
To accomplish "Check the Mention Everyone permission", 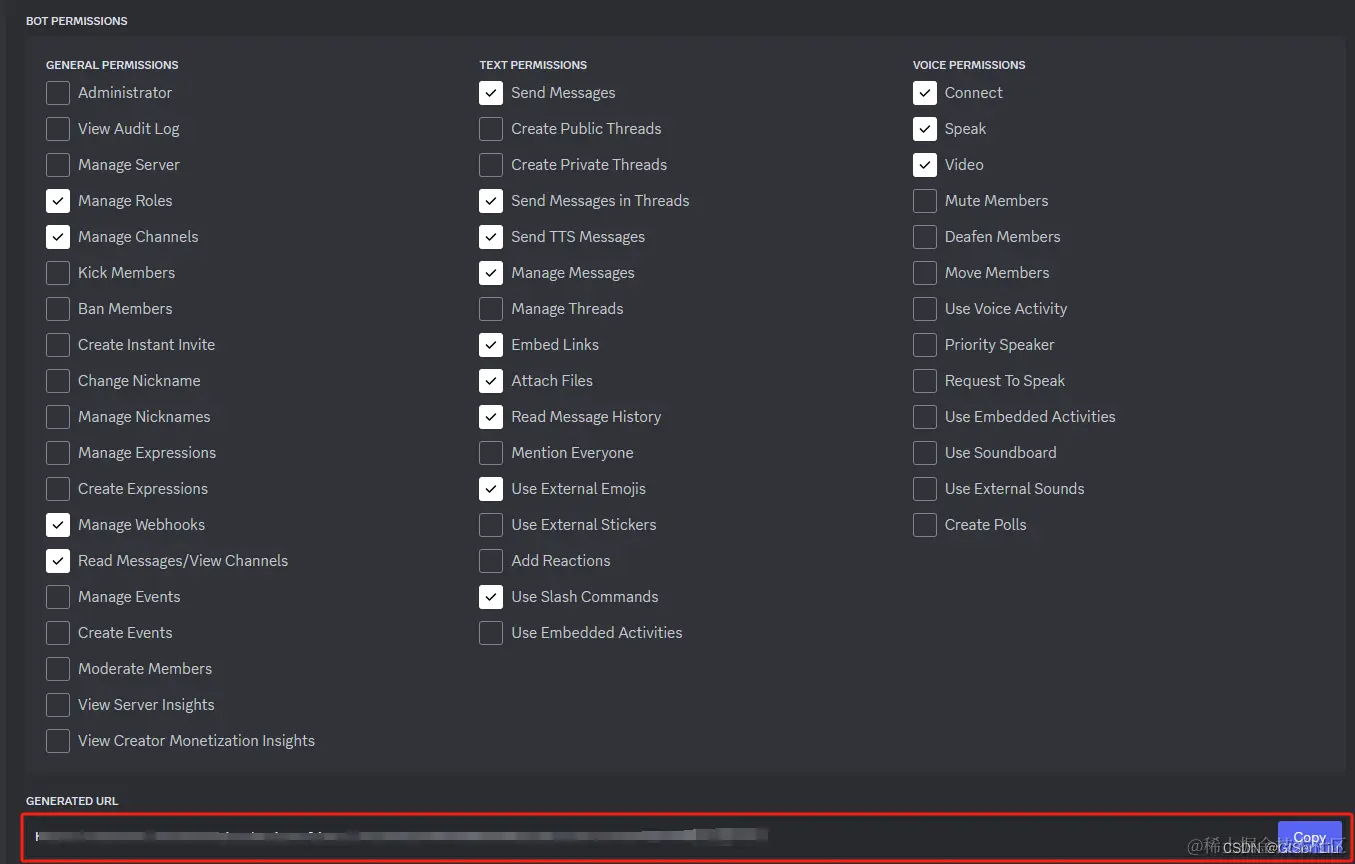I will [x=491, y=453].
